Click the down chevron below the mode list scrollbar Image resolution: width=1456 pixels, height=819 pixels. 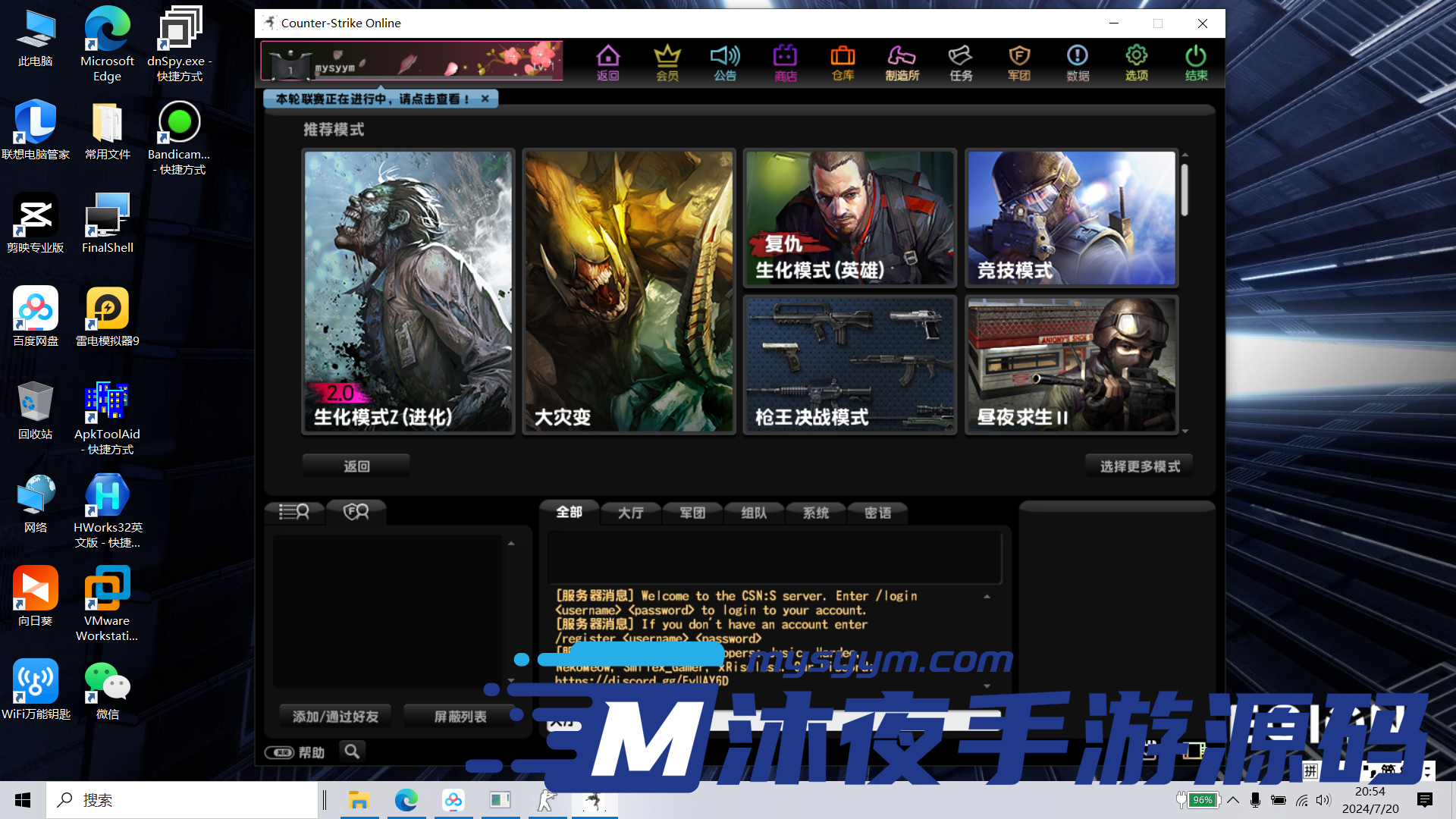click(1185, 431)
